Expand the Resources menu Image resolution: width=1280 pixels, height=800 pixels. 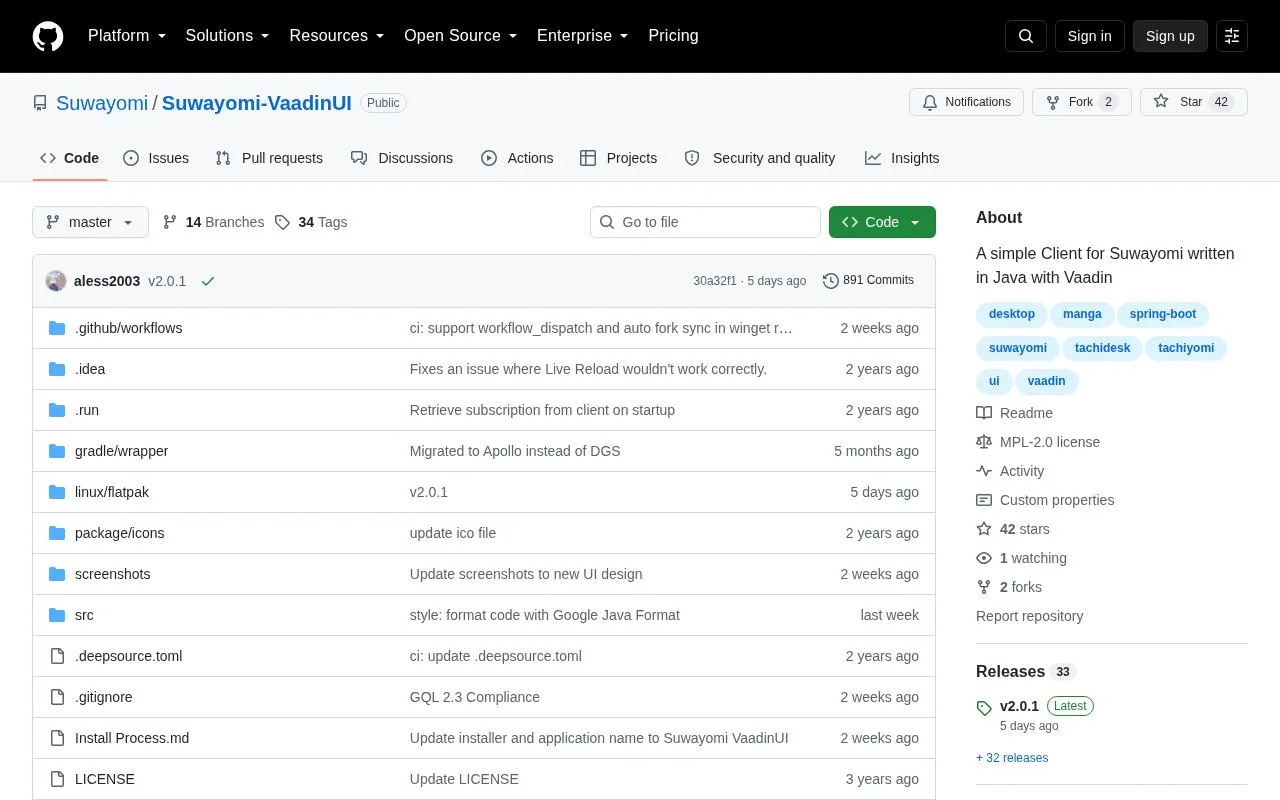(337, 36)
